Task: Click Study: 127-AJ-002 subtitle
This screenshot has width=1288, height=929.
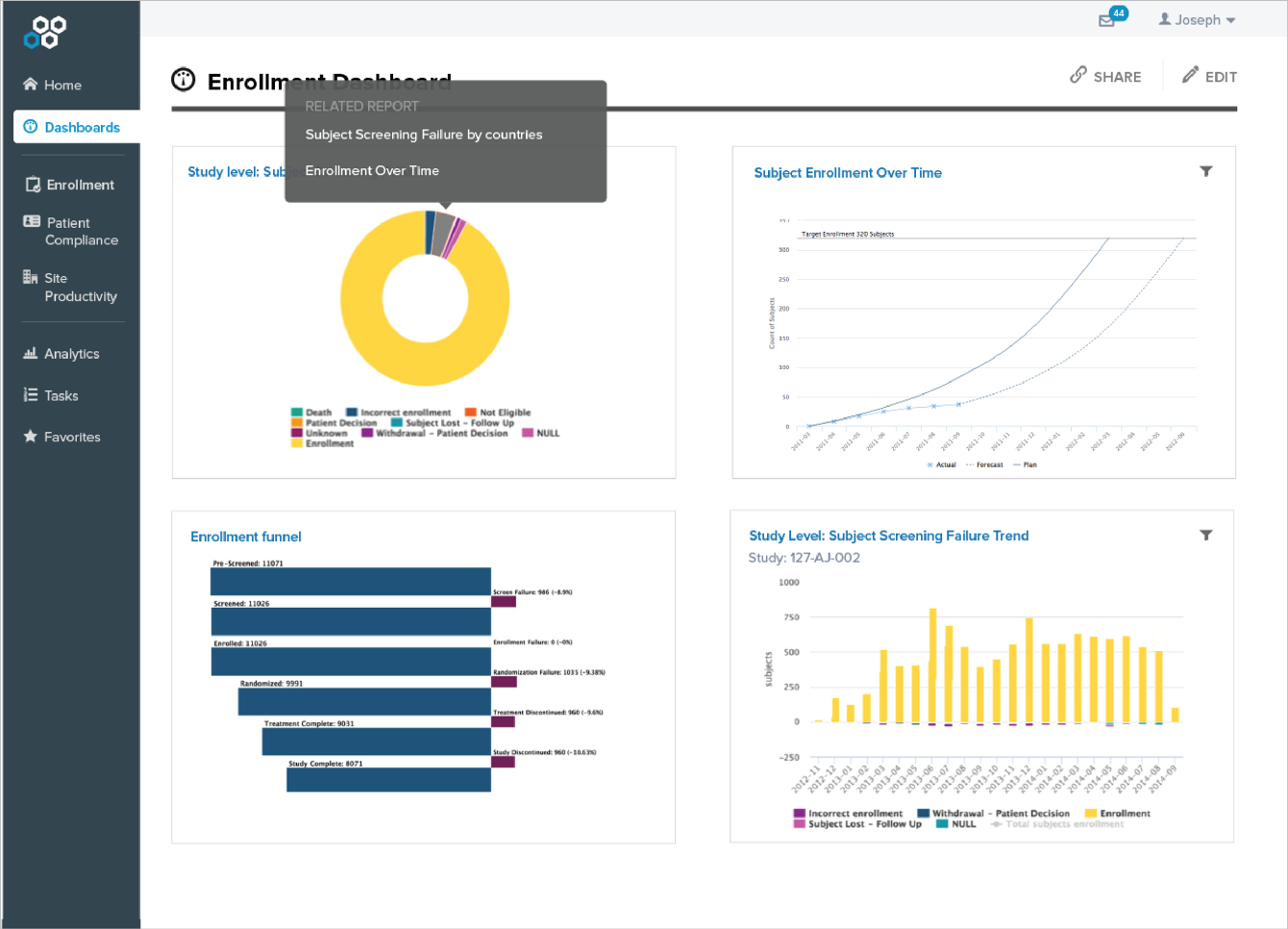Action: click(x=805, y=558)
